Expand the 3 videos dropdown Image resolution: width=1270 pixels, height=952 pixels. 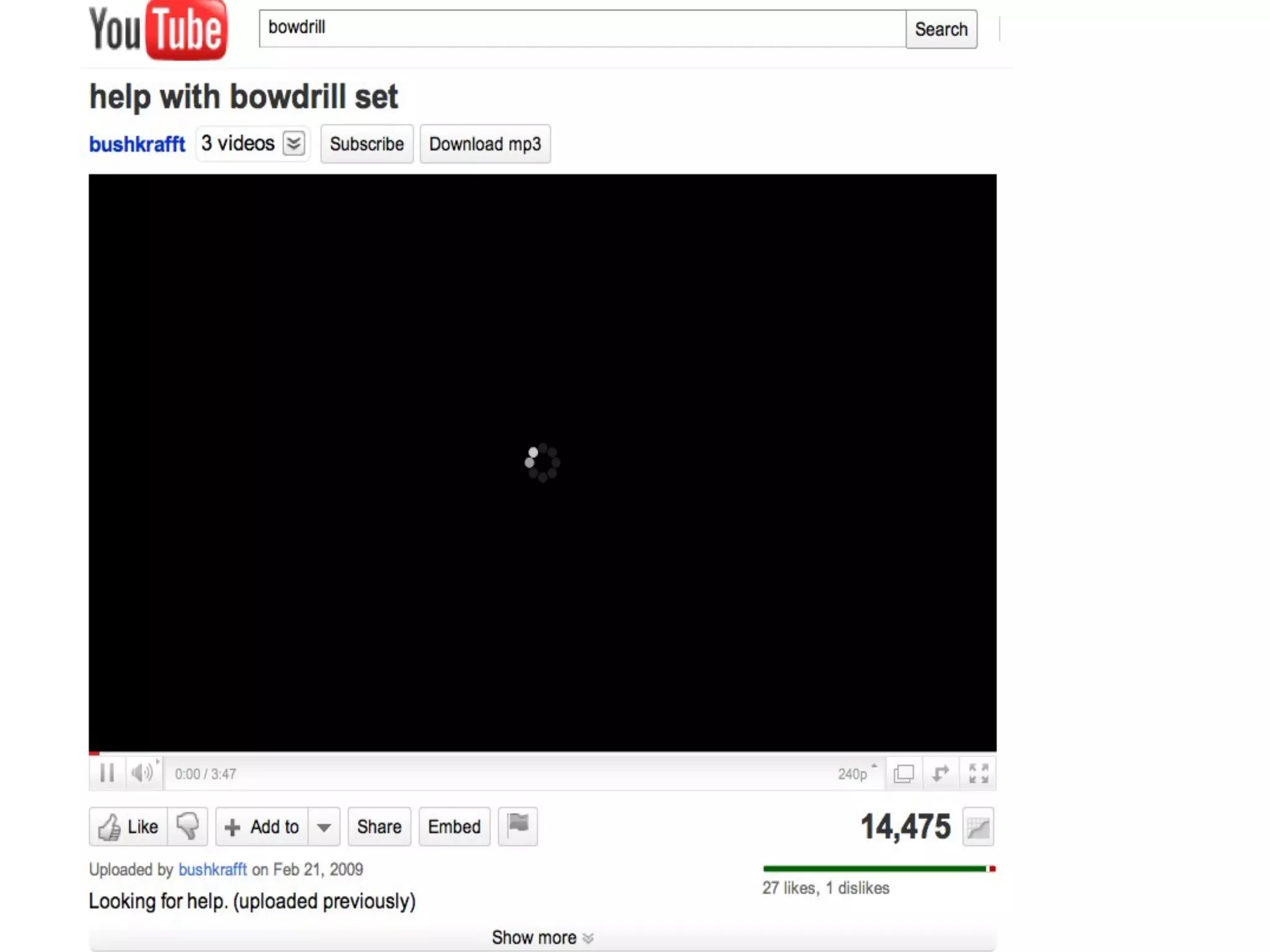coord(253,144)
